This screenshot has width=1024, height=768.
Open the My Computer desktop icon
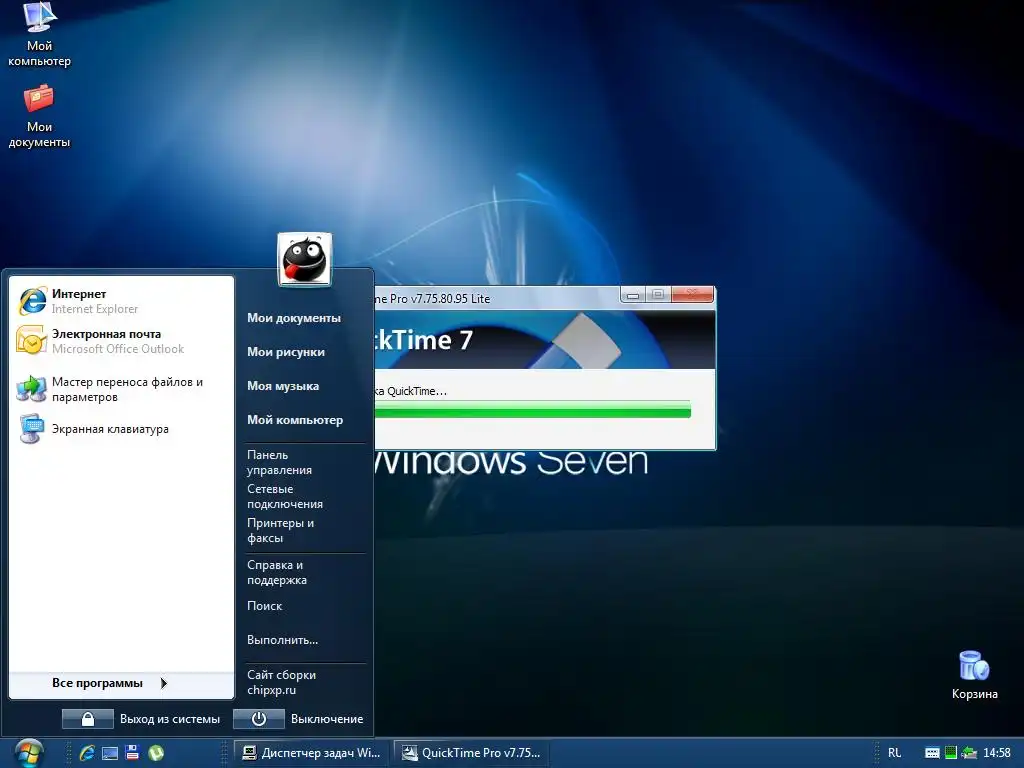(39, 35)
